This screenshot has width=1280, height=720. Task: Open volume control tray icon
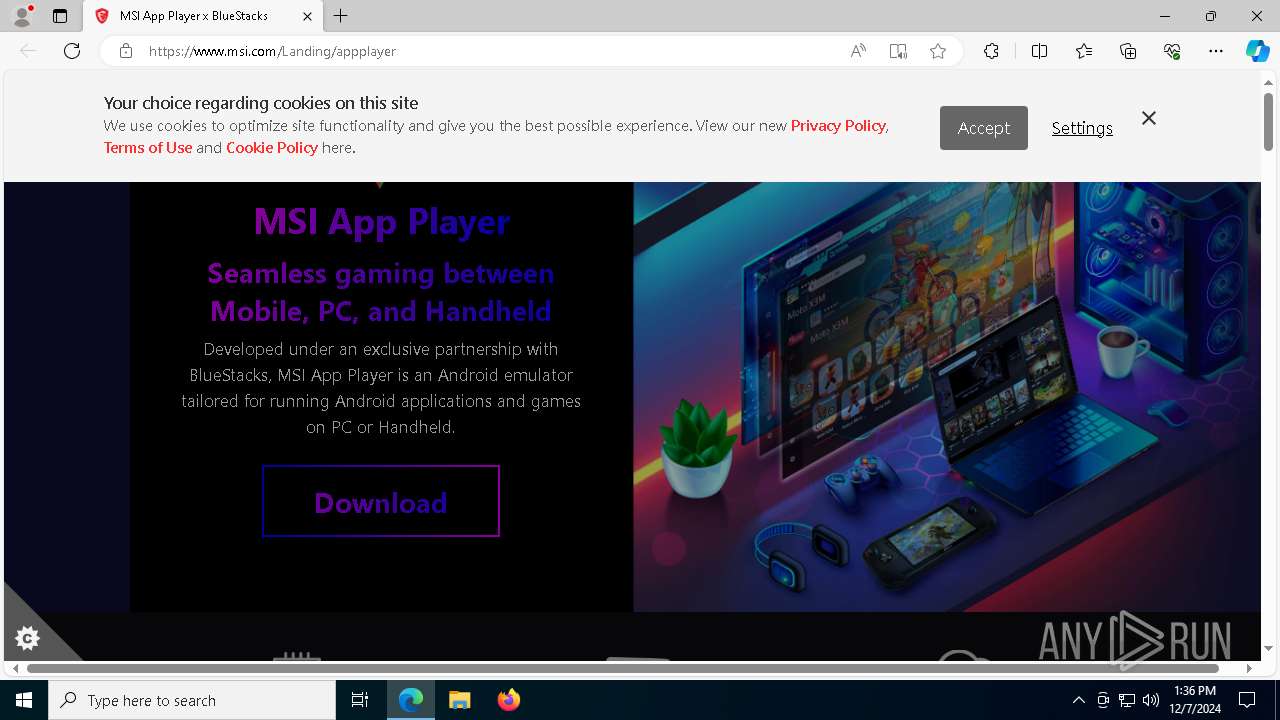point(1150,700)
